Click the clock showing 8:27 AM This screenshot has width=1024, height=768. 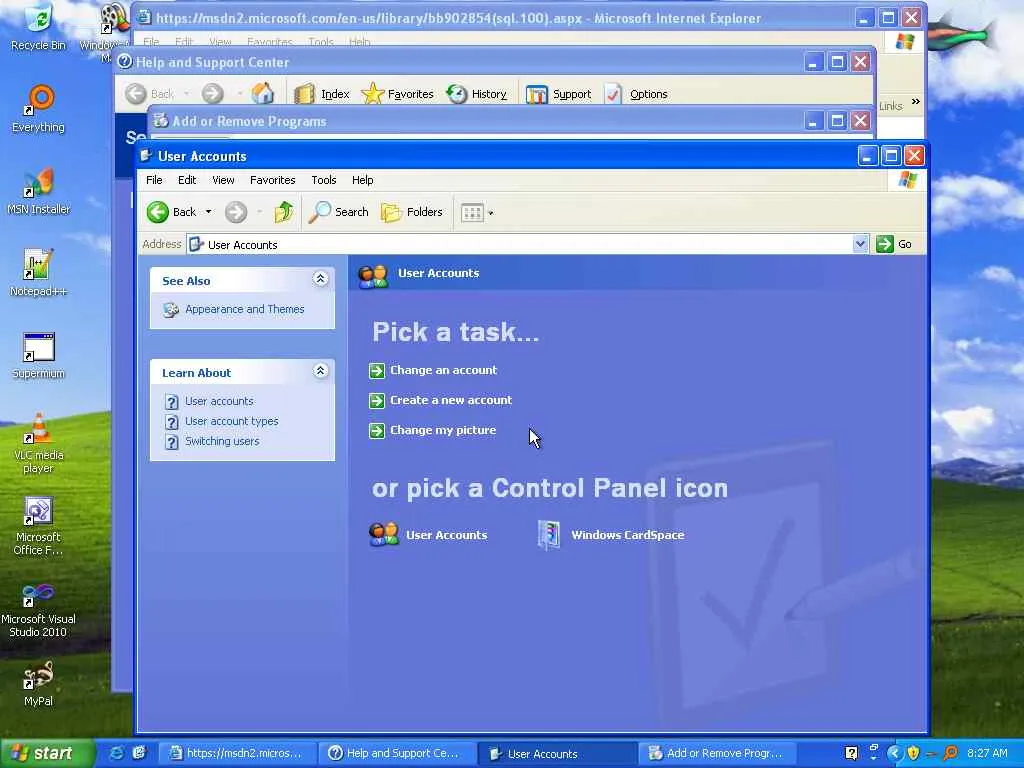(x=987, y=753)
